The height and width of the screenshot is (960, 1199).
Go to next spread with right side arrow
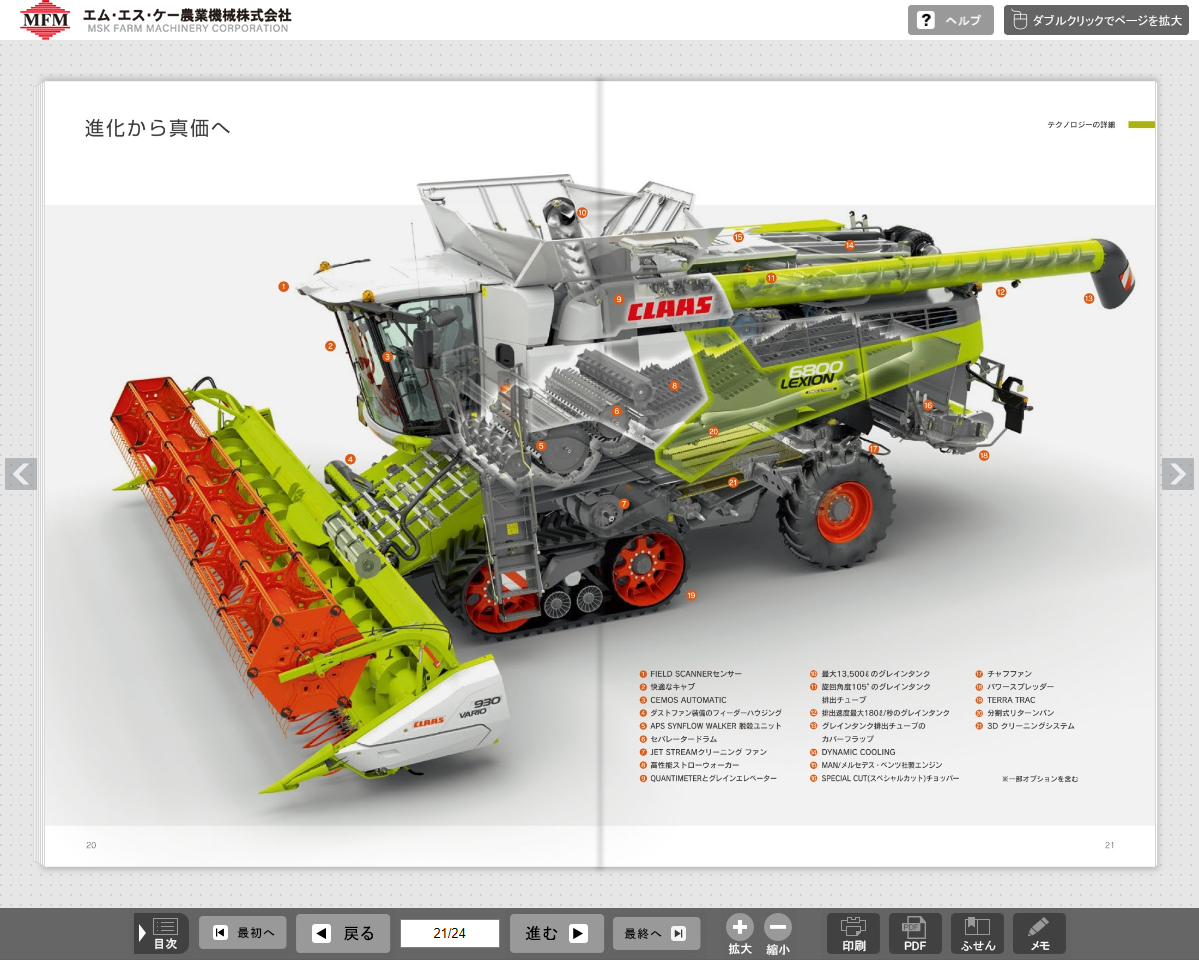[1178, 473]
